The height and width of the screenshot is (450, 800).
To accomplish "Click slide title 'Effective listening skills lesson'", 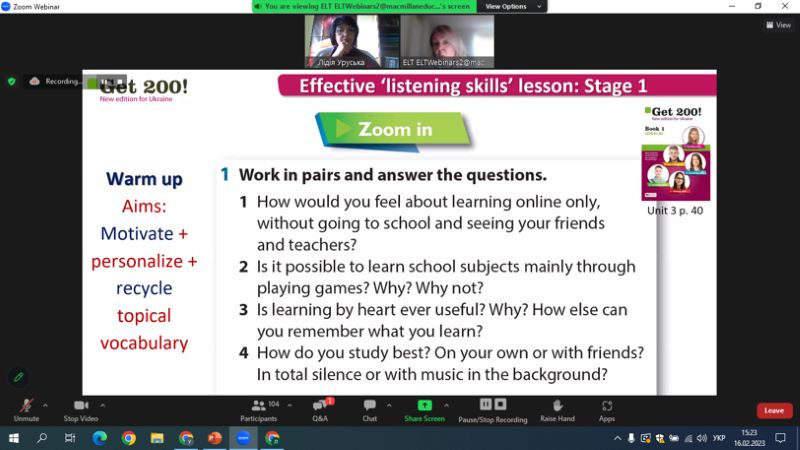I will click(x=472, y=86).
